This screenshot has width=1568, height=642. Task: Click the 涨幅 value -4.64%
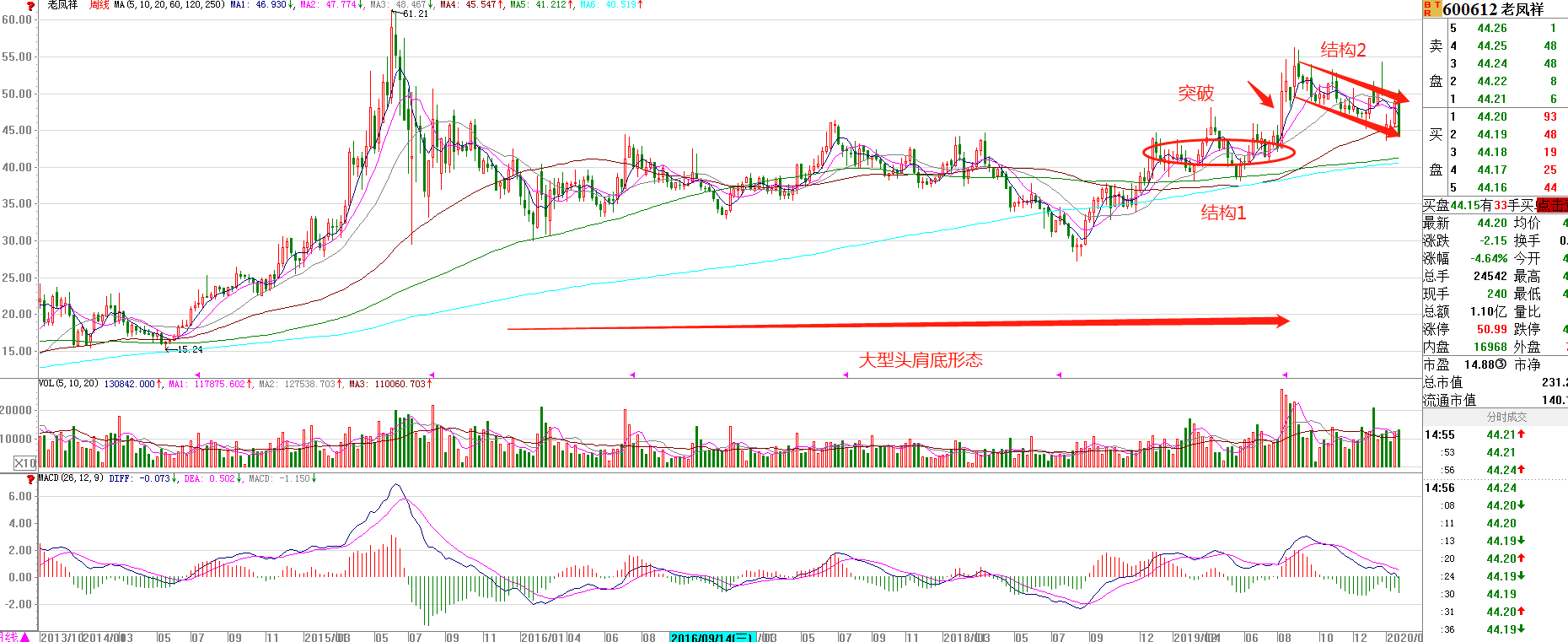click(1489, 258)
